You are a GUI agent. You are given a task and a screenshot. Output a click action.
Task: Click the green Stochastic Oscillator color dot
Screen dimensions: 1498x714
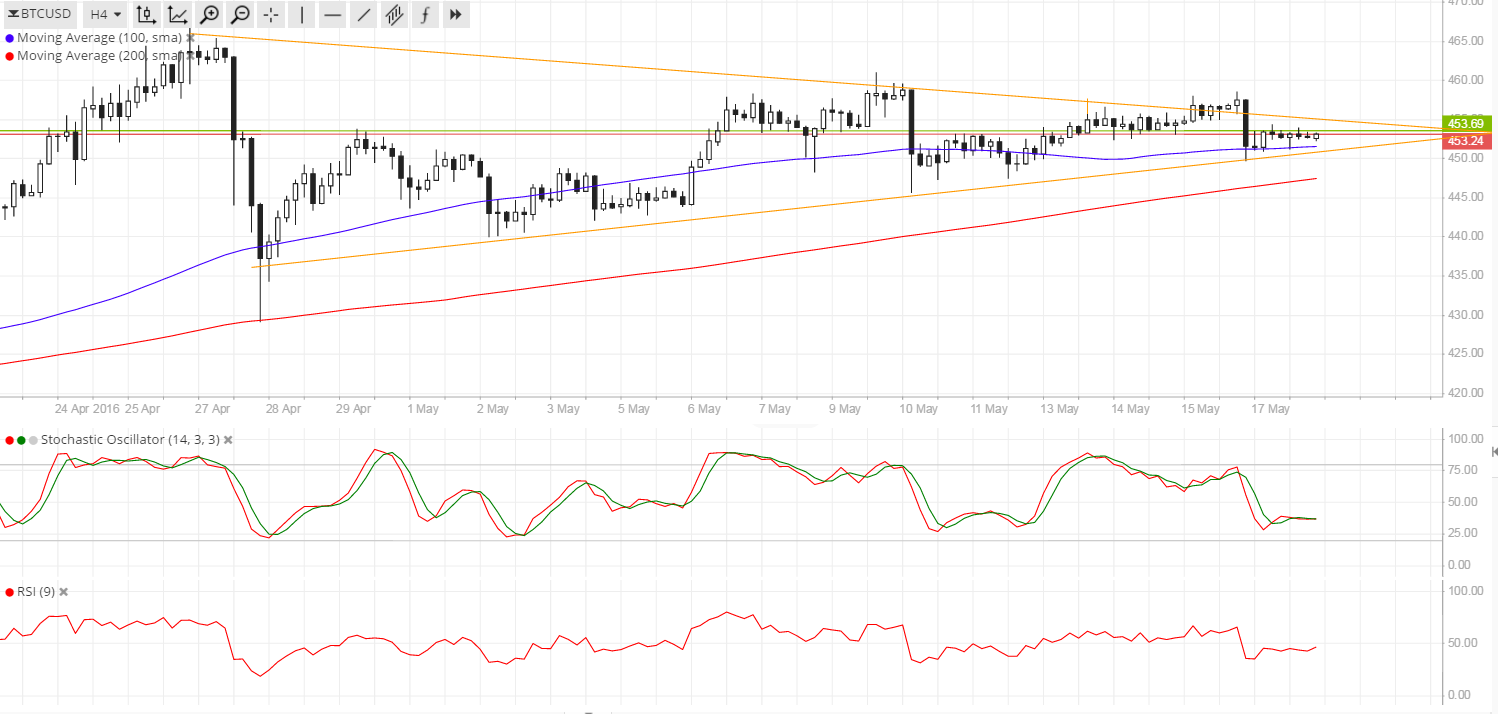(x=21, y=440)
